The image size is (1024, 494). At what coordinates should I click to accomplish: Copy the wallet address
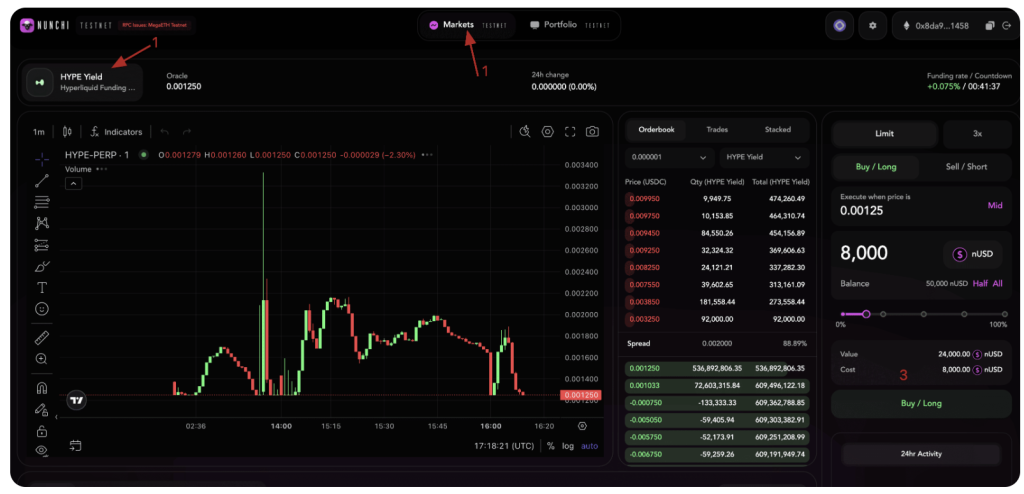(989, 25)
